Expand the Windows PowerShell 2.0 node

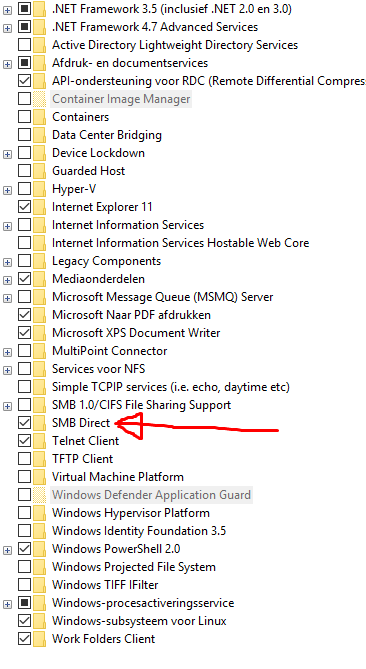pyautogui.click(x=7, y=550)
